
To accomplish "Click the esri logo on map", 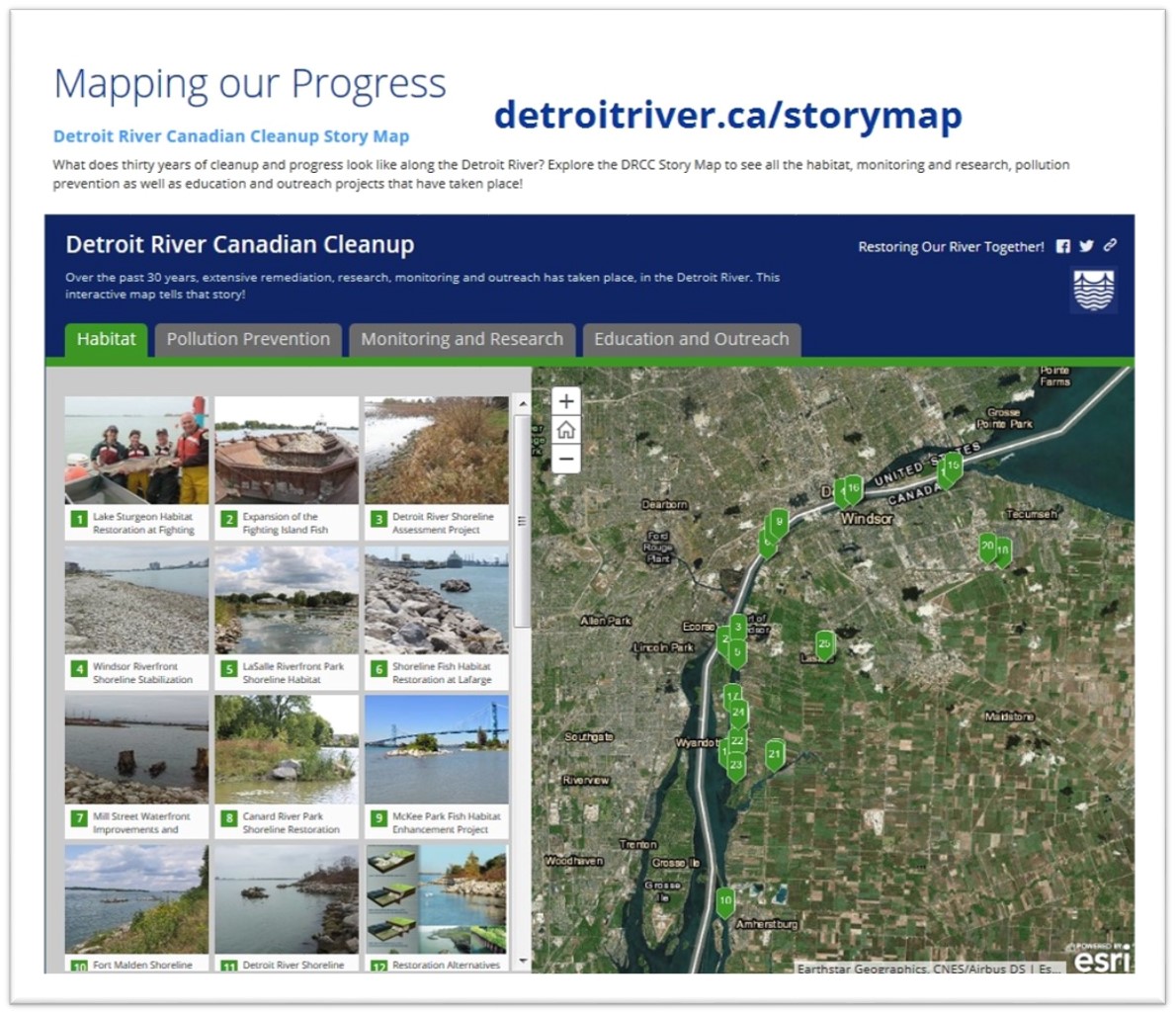I will click(1102, 957).
